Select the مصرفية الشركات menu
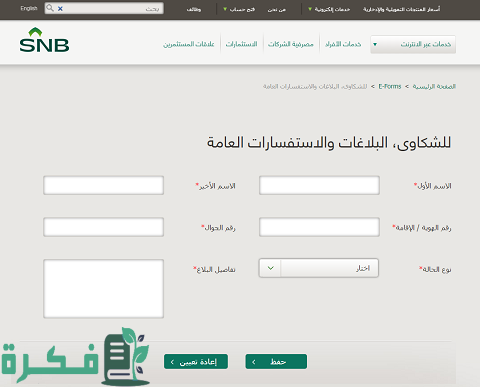The width and height of the screenshot is (480, 387). (291, 44)
